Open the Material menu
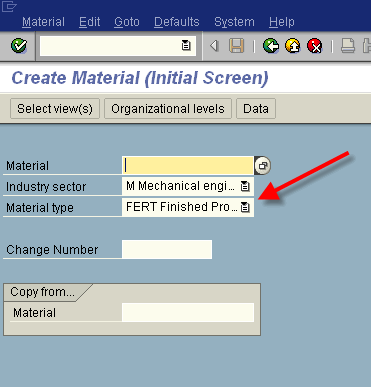The width and height of the screenshot is (371, 387). coord(43,22)
